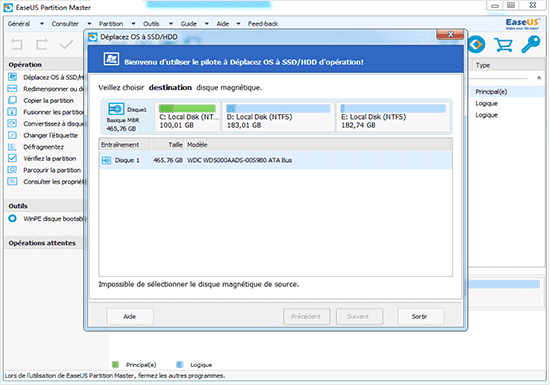Collapse the list with the Type column arrow

[539, 78]
